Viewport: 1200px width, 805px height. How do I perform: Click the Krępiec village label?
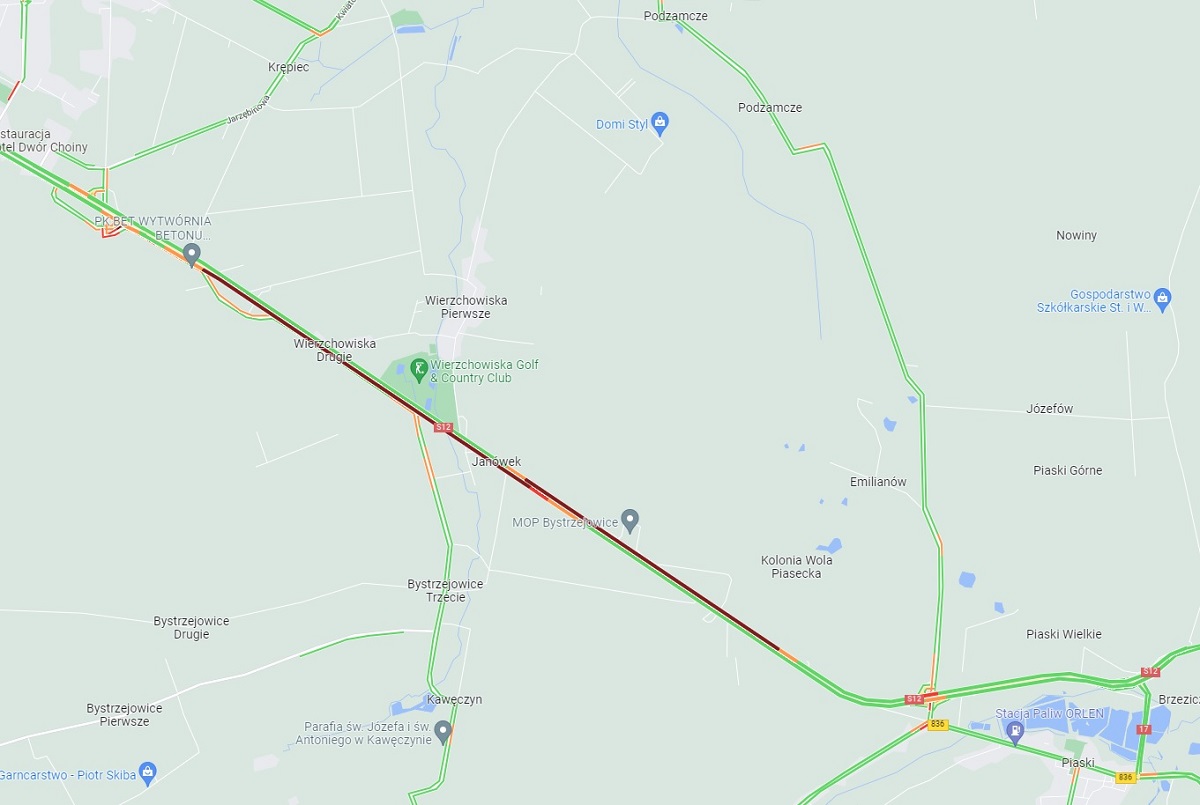coord(289,67)
